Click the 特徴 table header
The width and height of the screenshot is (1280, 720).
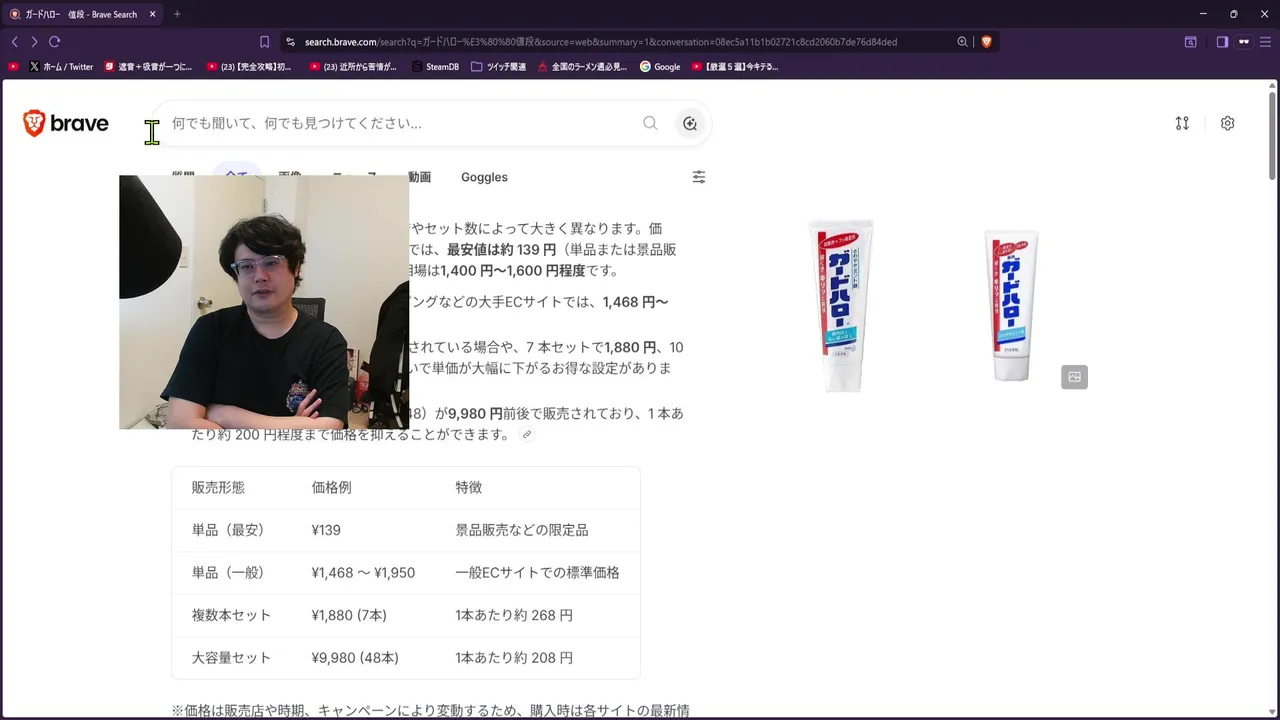pos(468,487)
